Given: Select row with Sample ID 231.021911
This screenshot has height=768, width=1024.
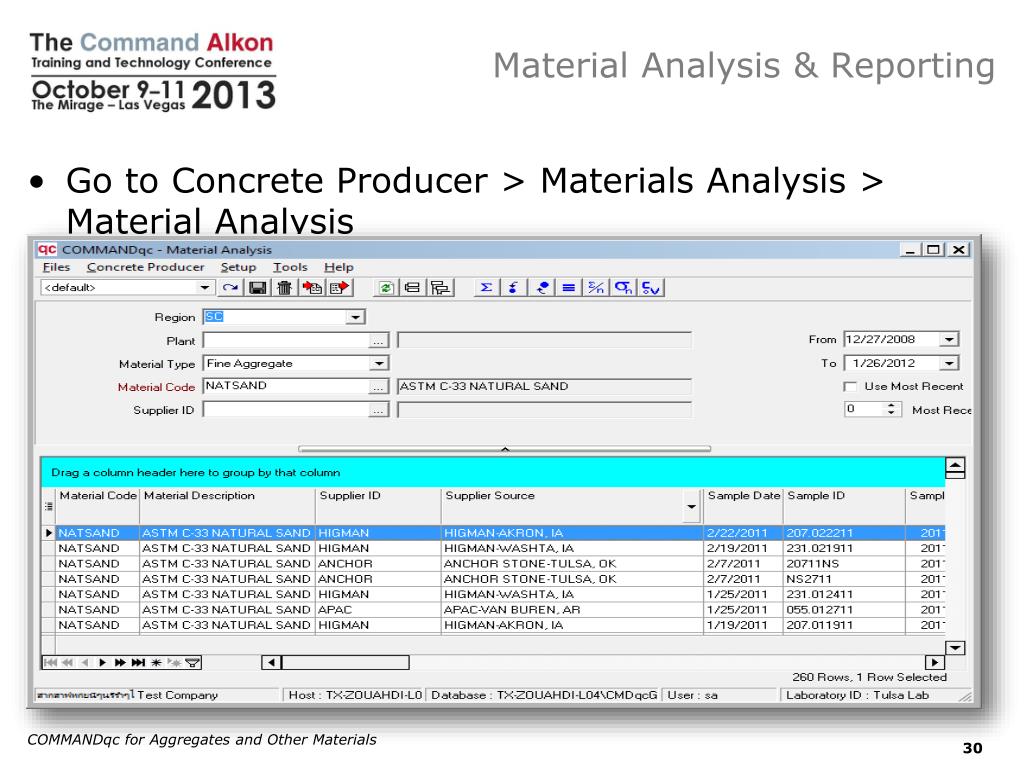Looking at the screenshot, I should click(493, 549).
